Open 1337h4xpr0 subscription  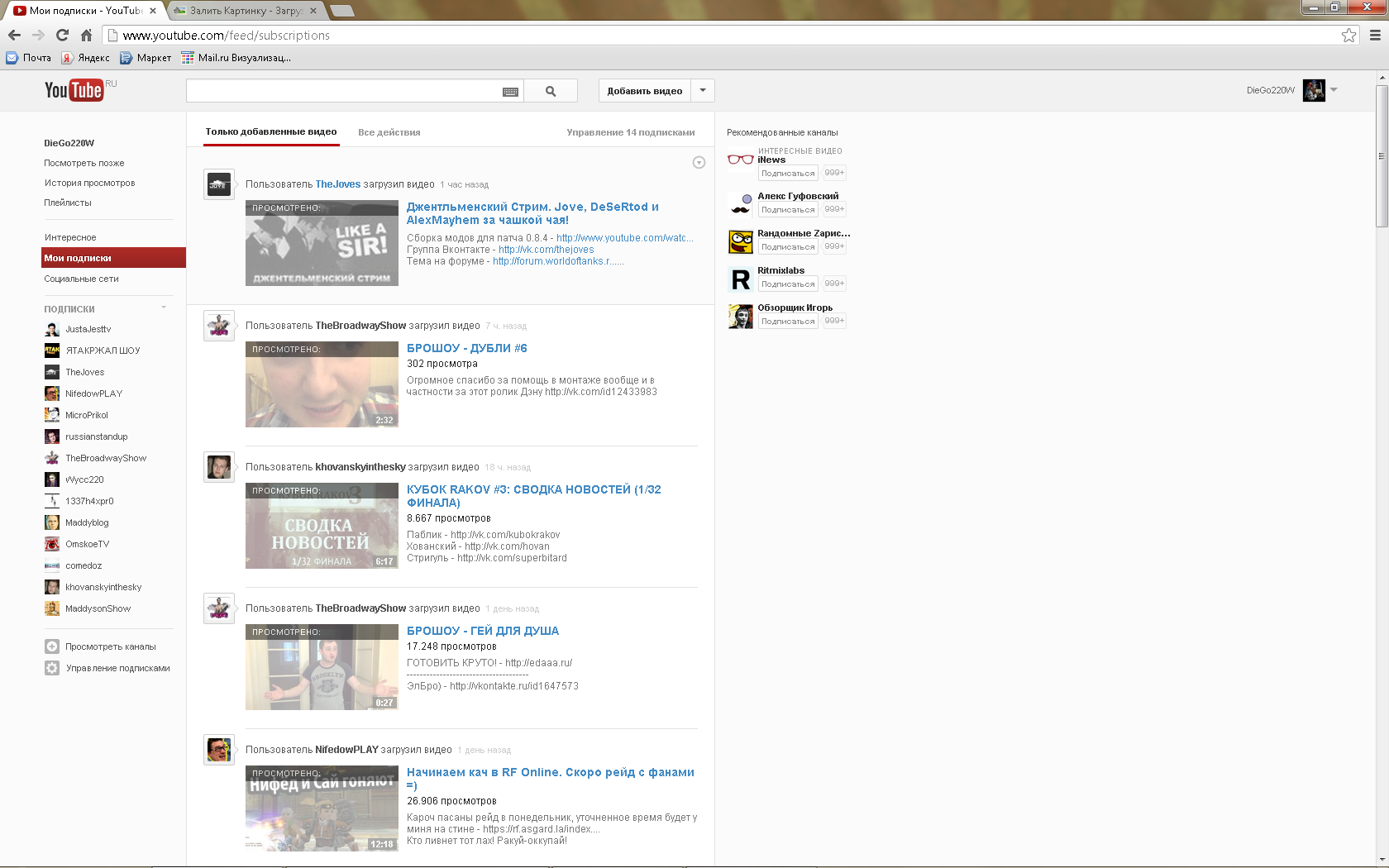[89, 501]
